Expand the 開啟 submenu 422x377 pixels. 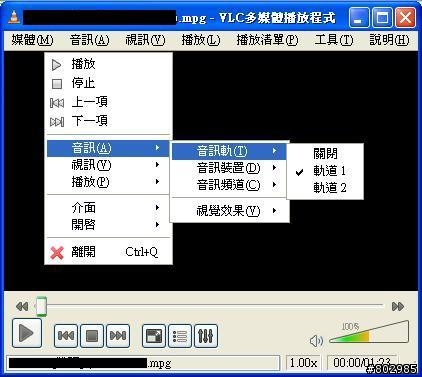pos(108,225)
